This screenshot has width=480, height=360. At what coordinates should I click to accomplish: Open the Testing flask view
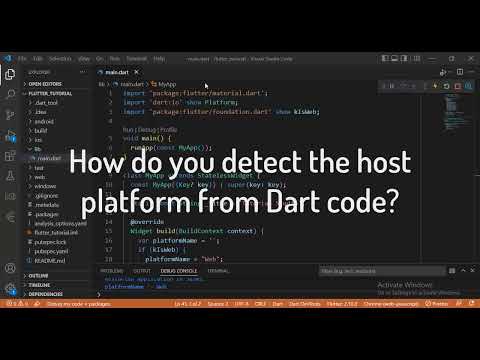10,176
